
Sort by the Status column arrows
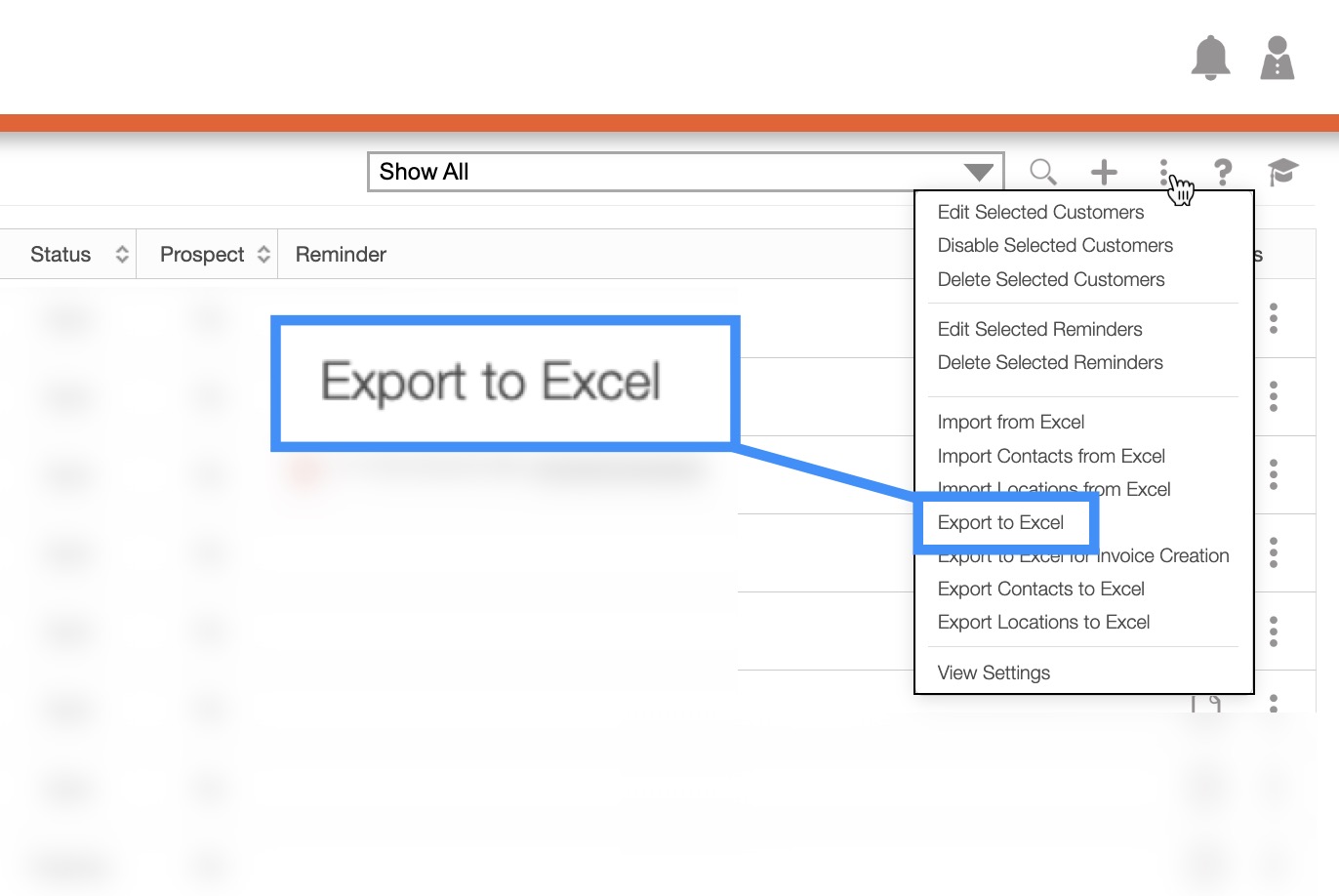tap(122, 255)
